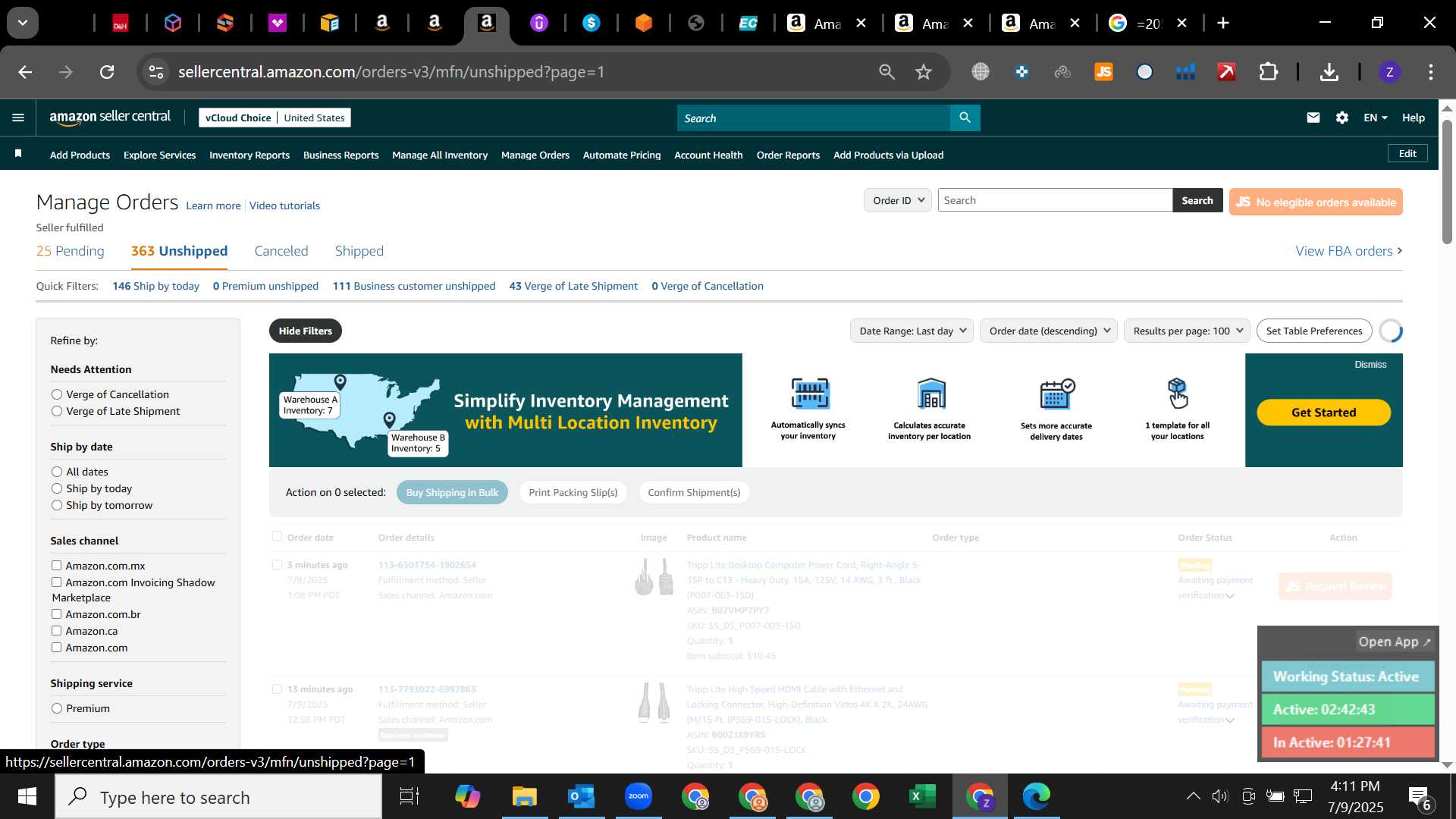Click the Get Started banner button

point(1323,413)
